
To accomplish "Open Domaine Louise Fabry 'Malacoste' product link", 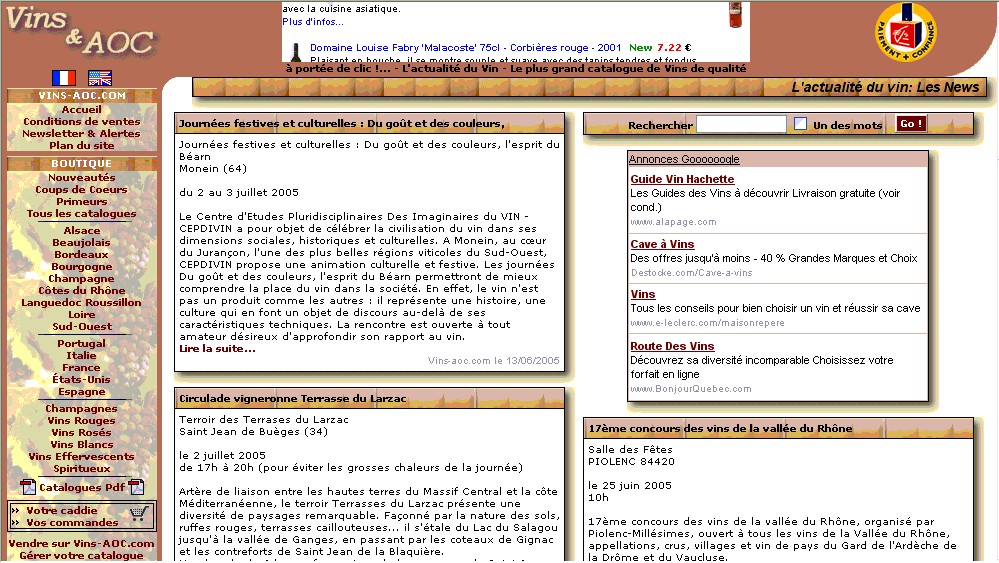I will point(466,48).
